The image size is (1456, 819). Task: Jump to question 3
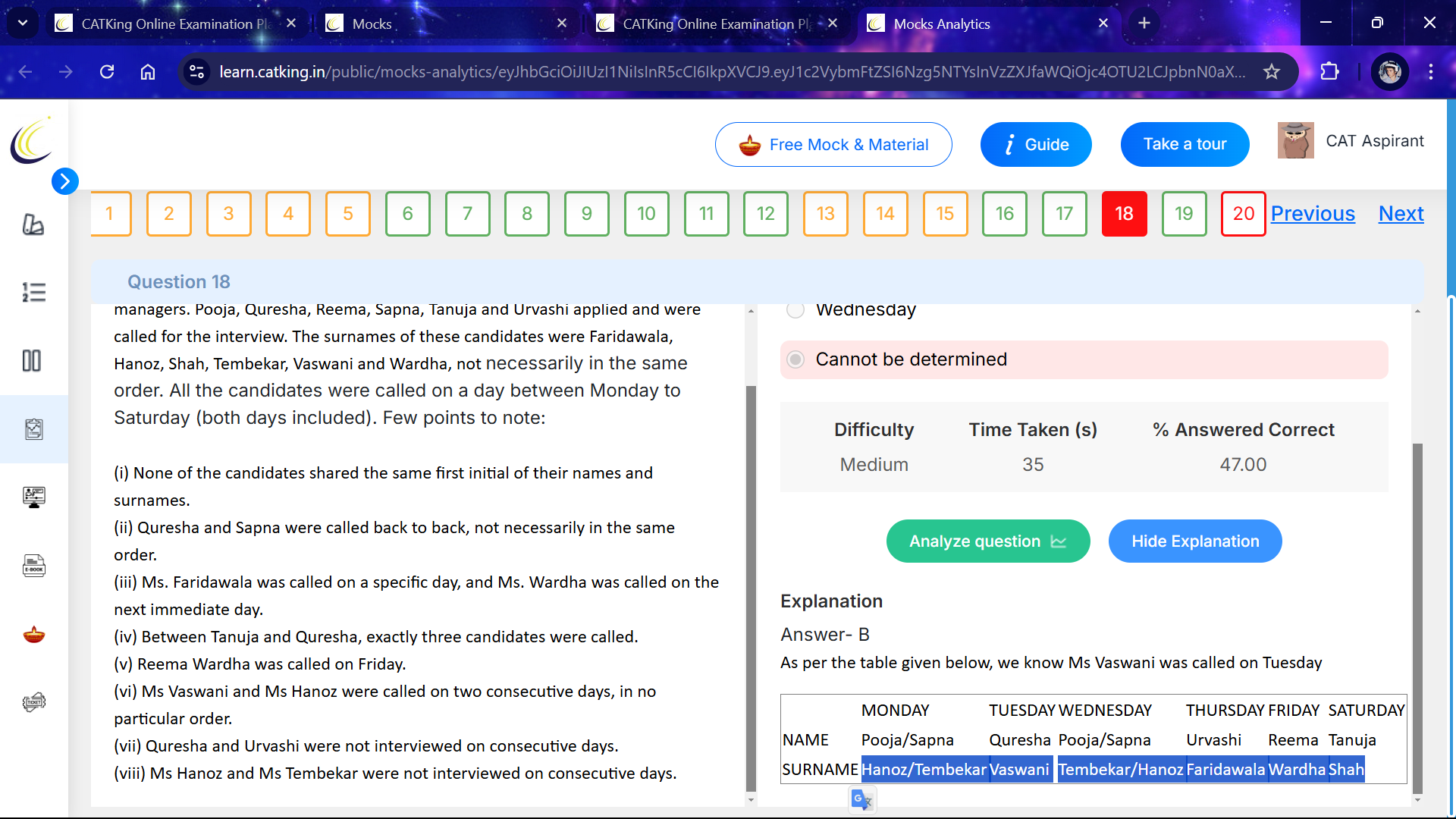coord(228,214)
